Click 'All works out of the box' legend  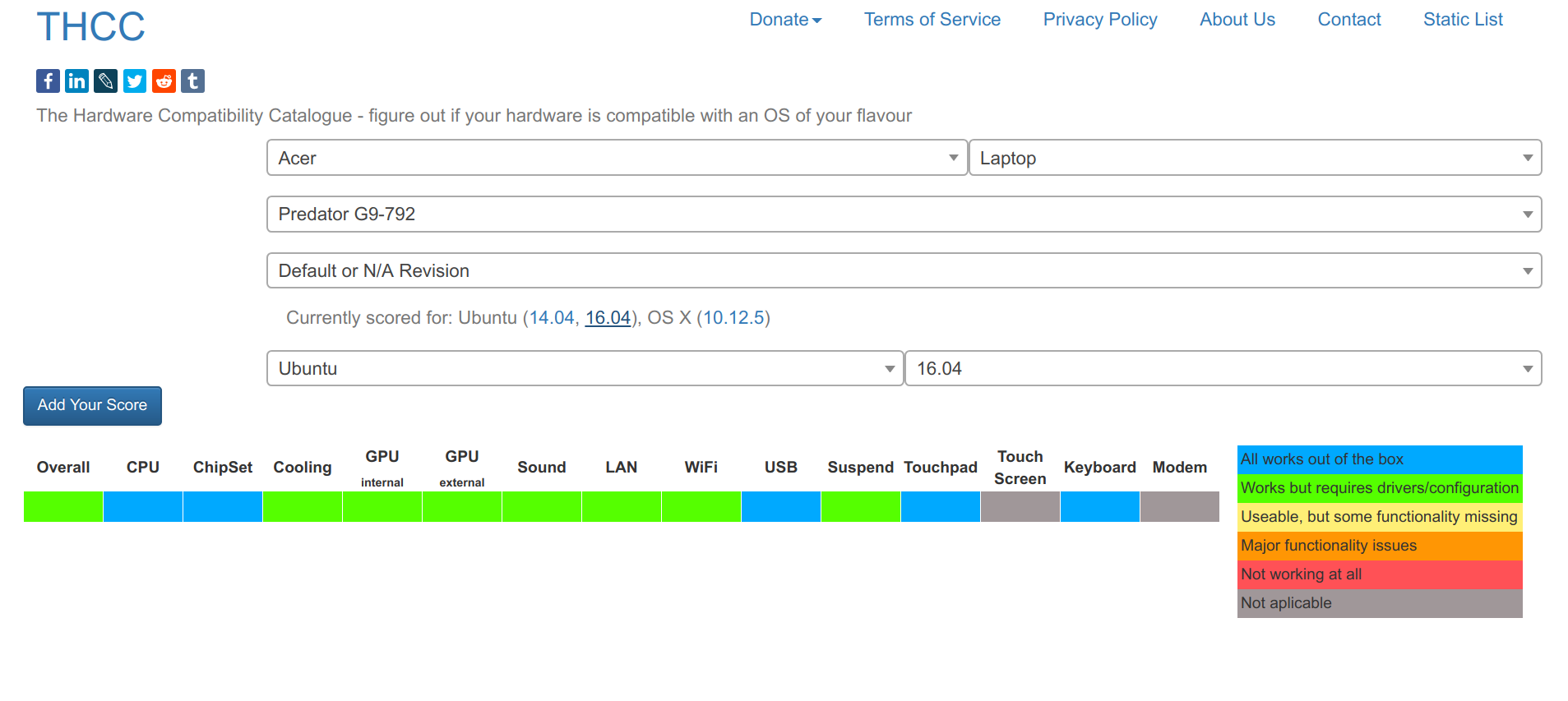pos(1380,459)
